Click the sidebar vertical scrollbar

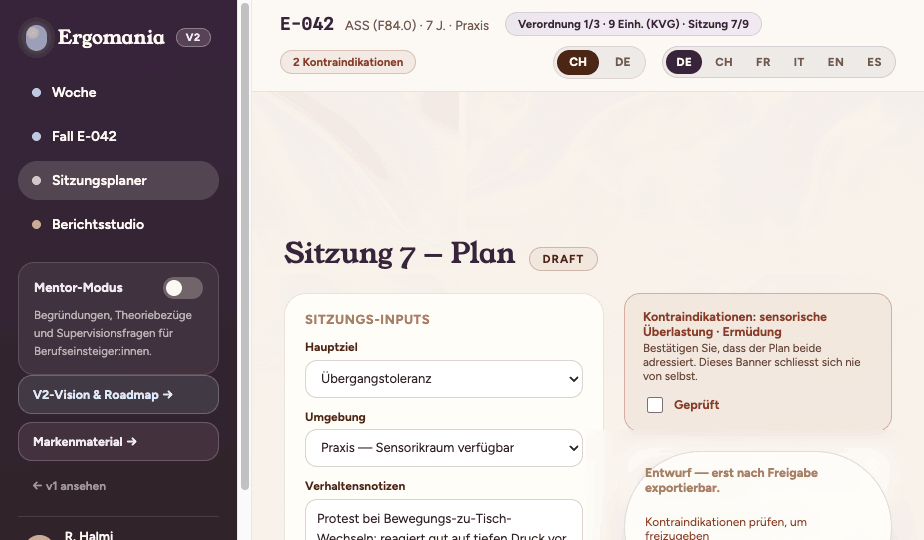point(245,245)
